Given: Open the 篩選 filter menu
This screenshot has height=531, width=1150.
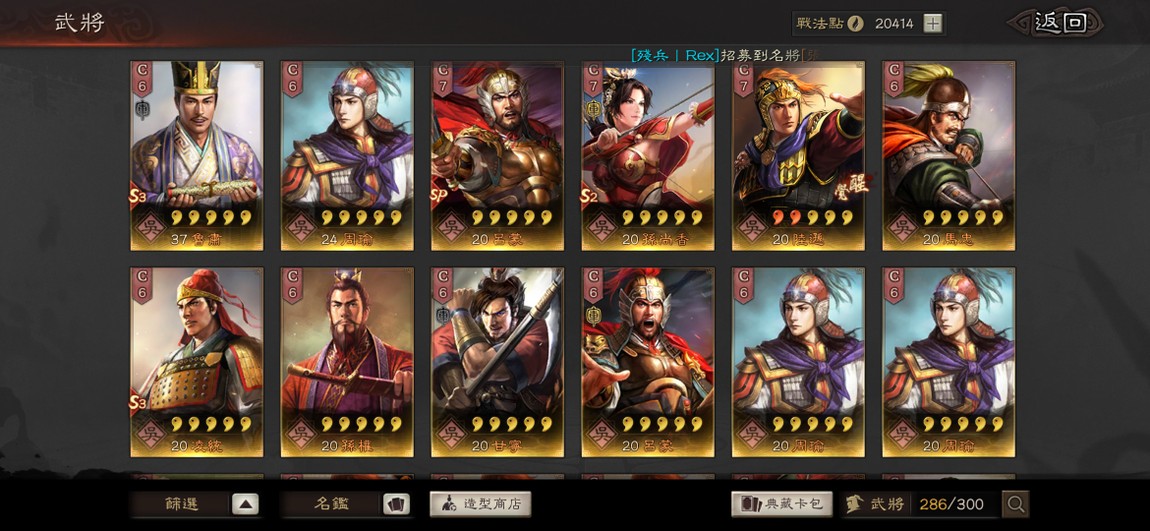Looking at the screenshot, I should [181, 504].
